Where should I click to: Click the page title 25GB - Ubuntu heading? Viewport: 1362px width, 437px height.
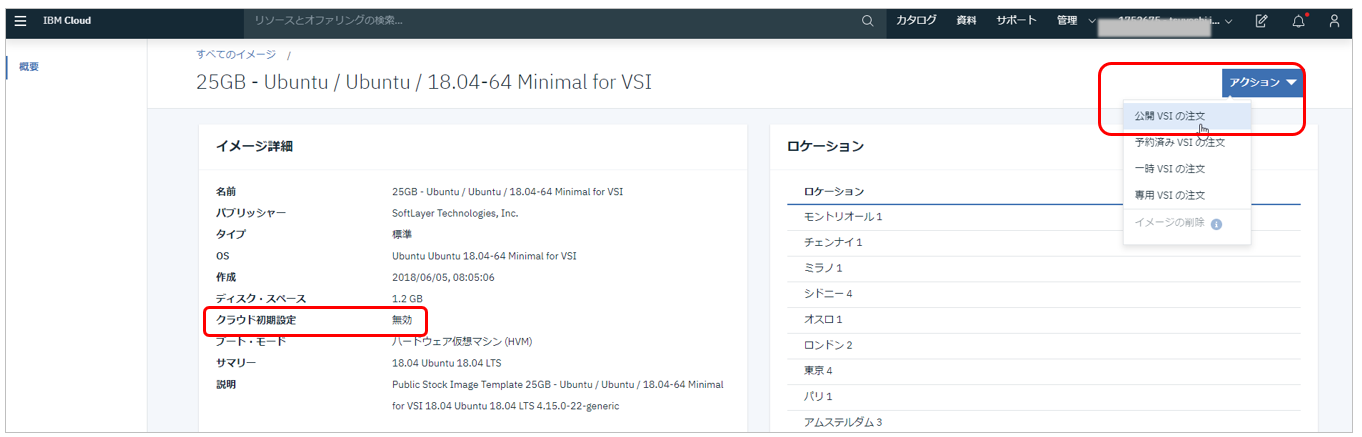coord(424,82)
